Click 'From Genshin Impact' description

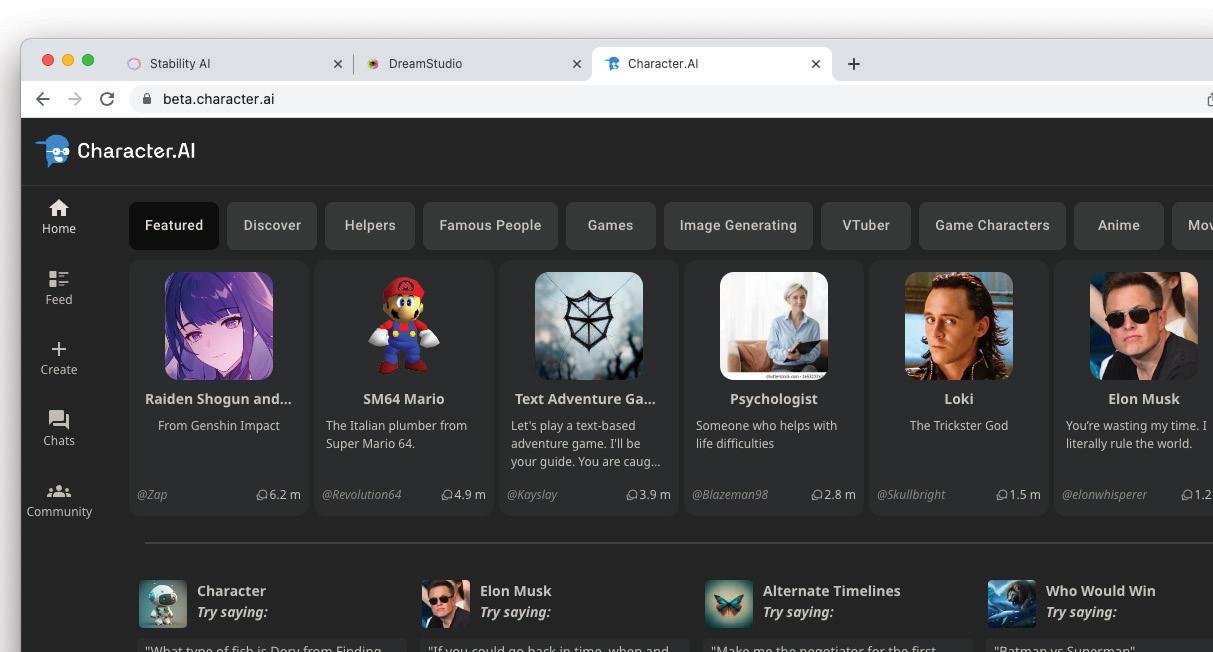[219, 426]
